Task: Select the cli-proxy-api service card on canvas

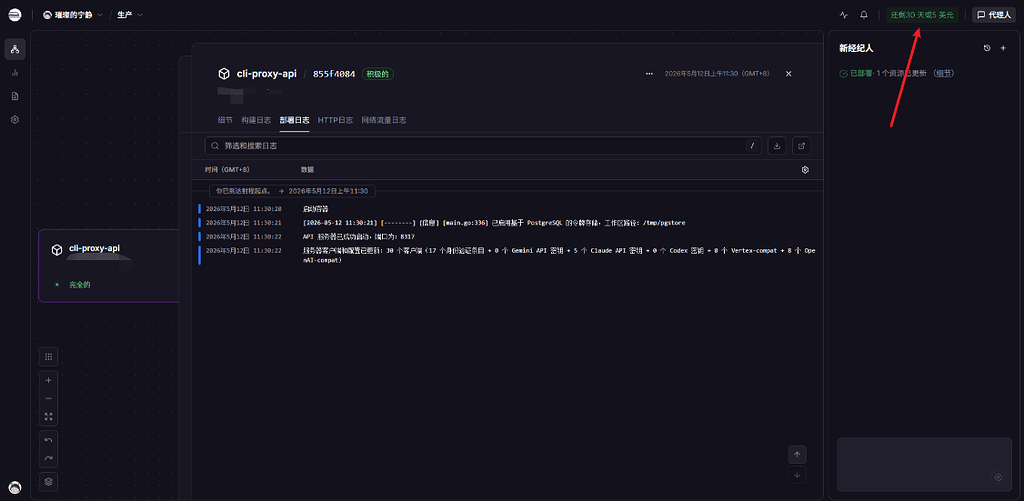Action: tap(108, 266)
